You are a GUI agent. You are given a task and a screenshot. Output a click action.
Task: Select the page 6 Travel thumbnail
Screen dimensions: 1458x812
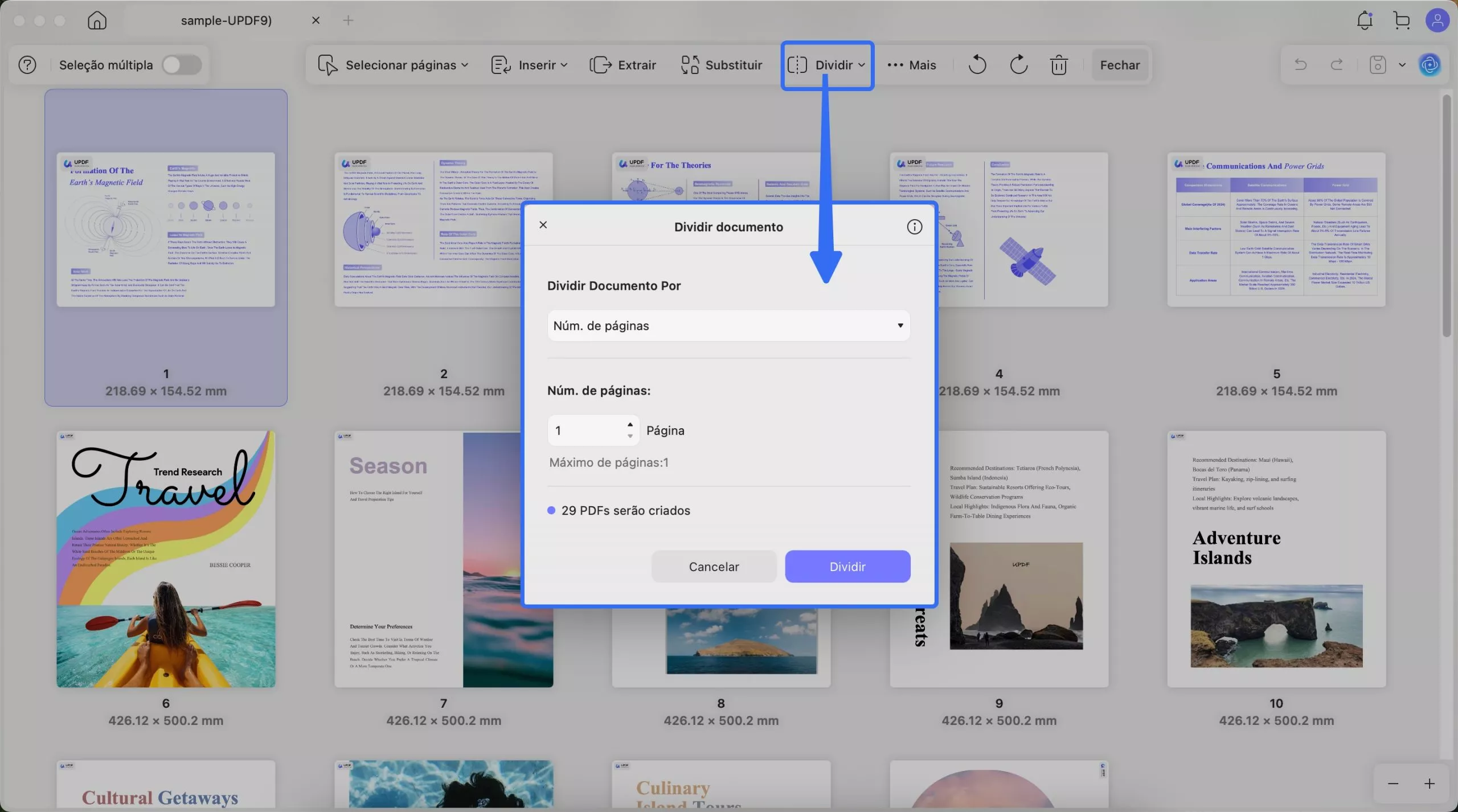166,559
